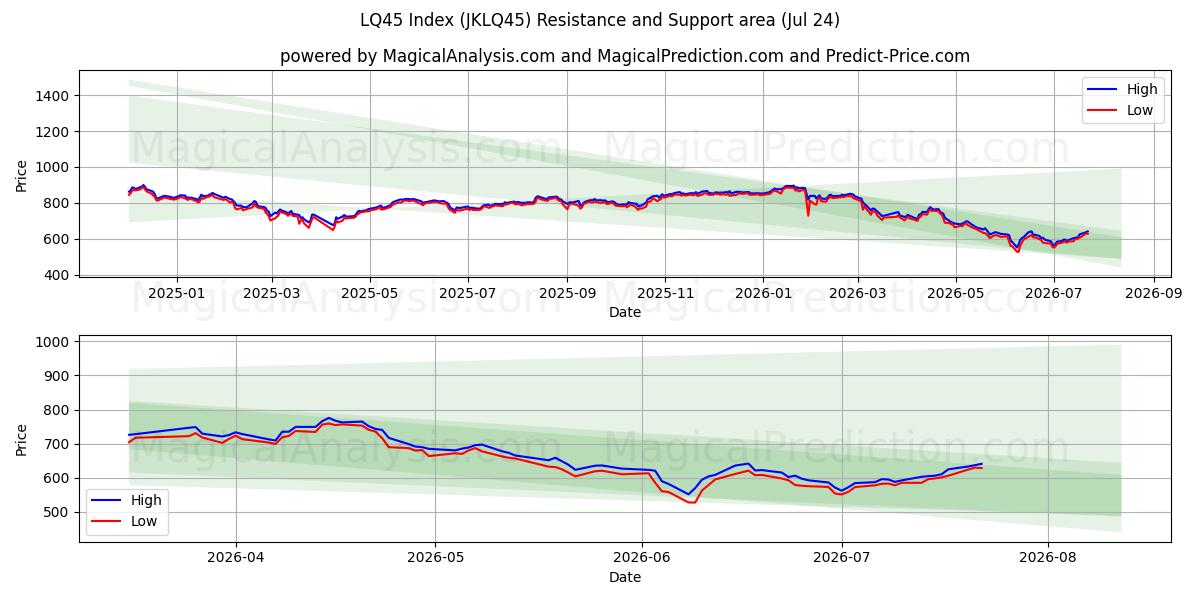1200x600 pixels.
Task: Click the '2025-11' date tick label on the top chart
Action: point(665,293)
